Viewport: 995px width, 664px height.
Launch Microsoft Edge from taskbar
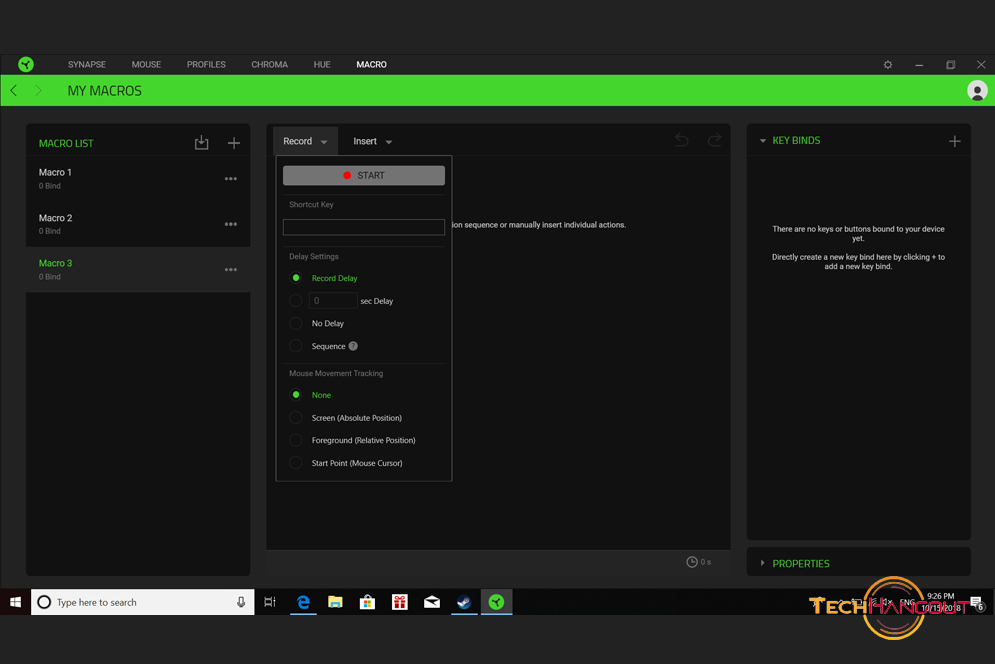[303, 602]
